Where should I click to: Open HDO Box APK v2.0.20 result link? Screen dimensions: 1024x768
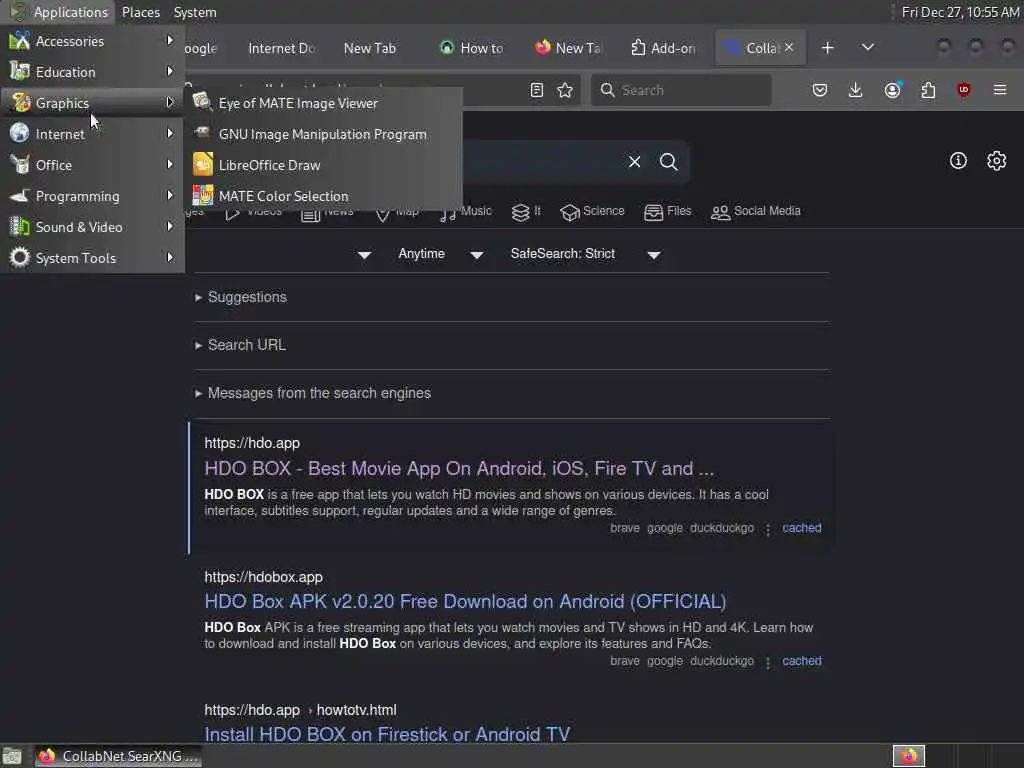pos(465,601)
